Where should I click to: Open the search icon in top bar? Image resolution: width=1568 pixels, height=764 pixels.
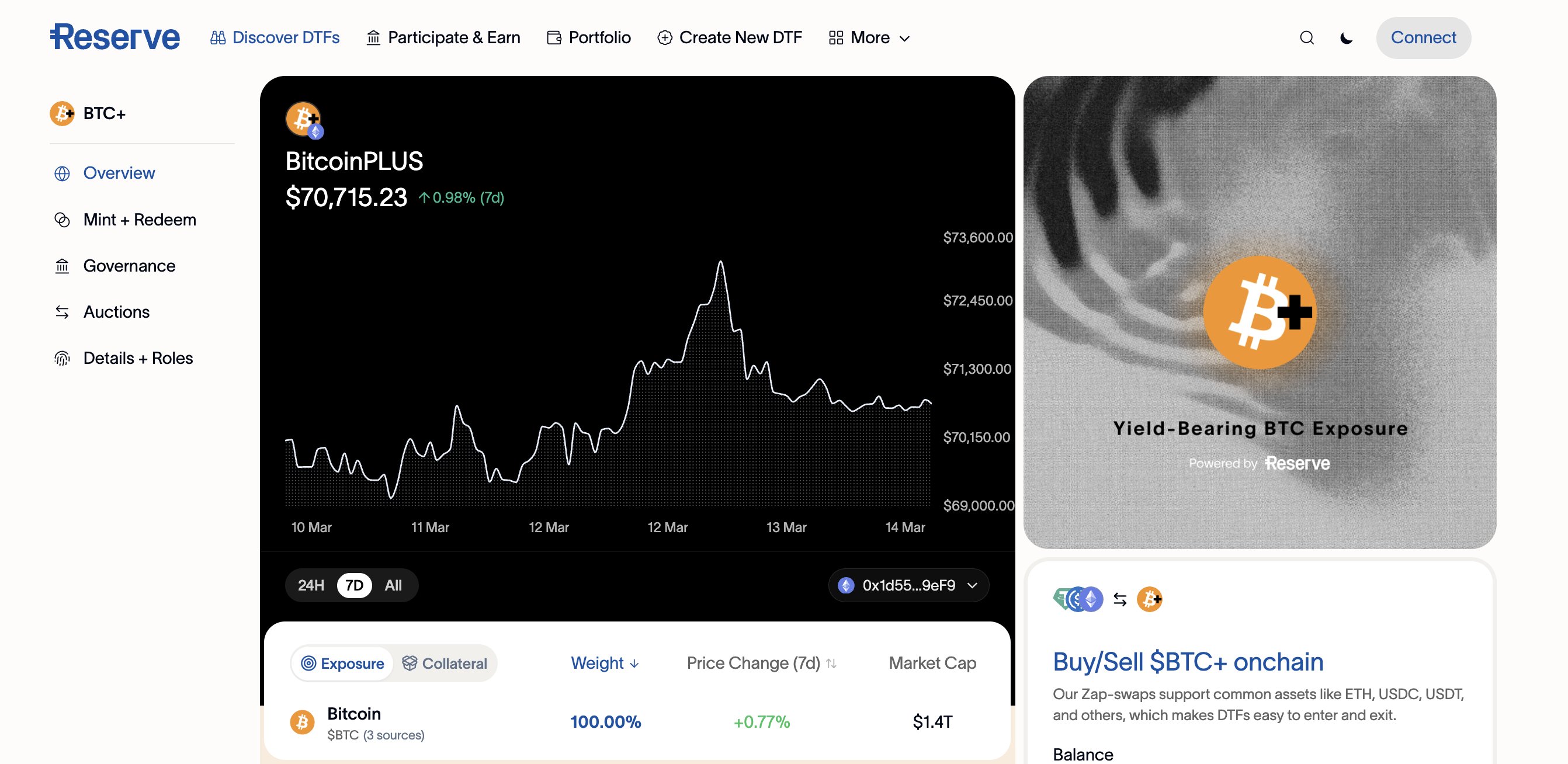1306,37
